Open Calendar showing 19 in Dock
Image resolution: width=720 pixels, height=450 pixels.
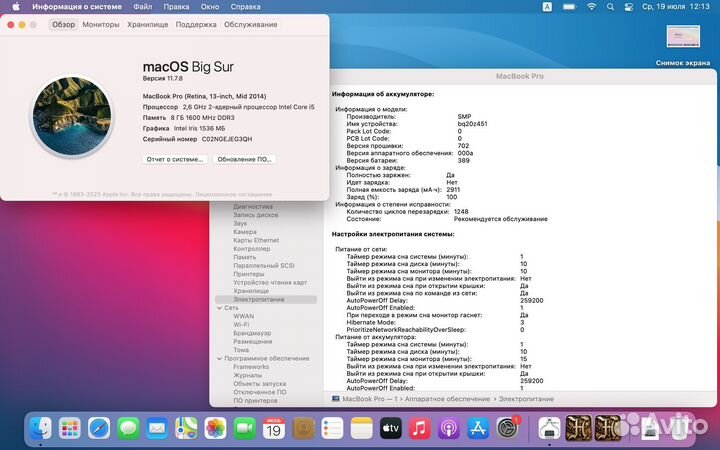[x=274, y=428]
